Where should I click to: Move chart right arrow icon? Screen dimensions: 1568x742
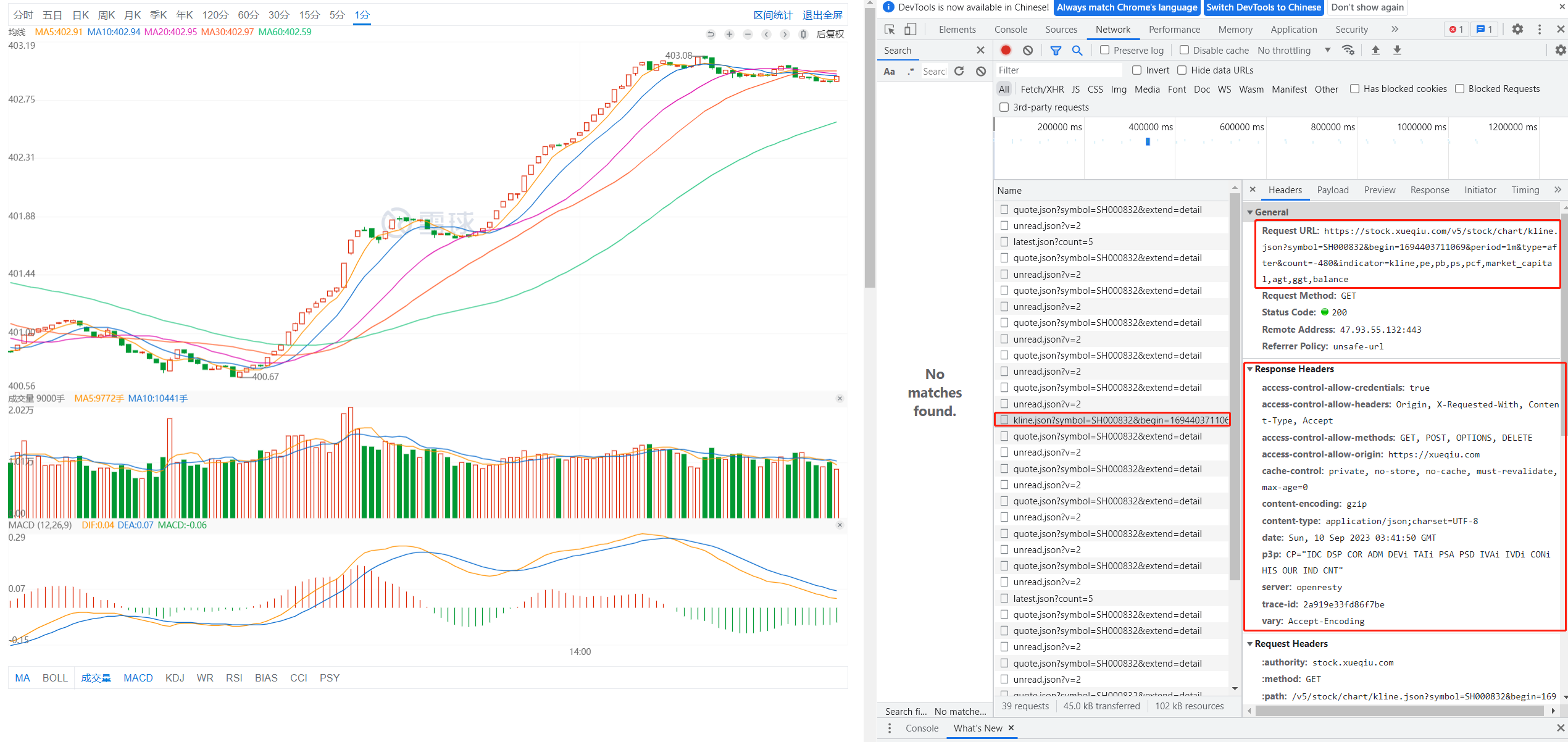(785, 35)
